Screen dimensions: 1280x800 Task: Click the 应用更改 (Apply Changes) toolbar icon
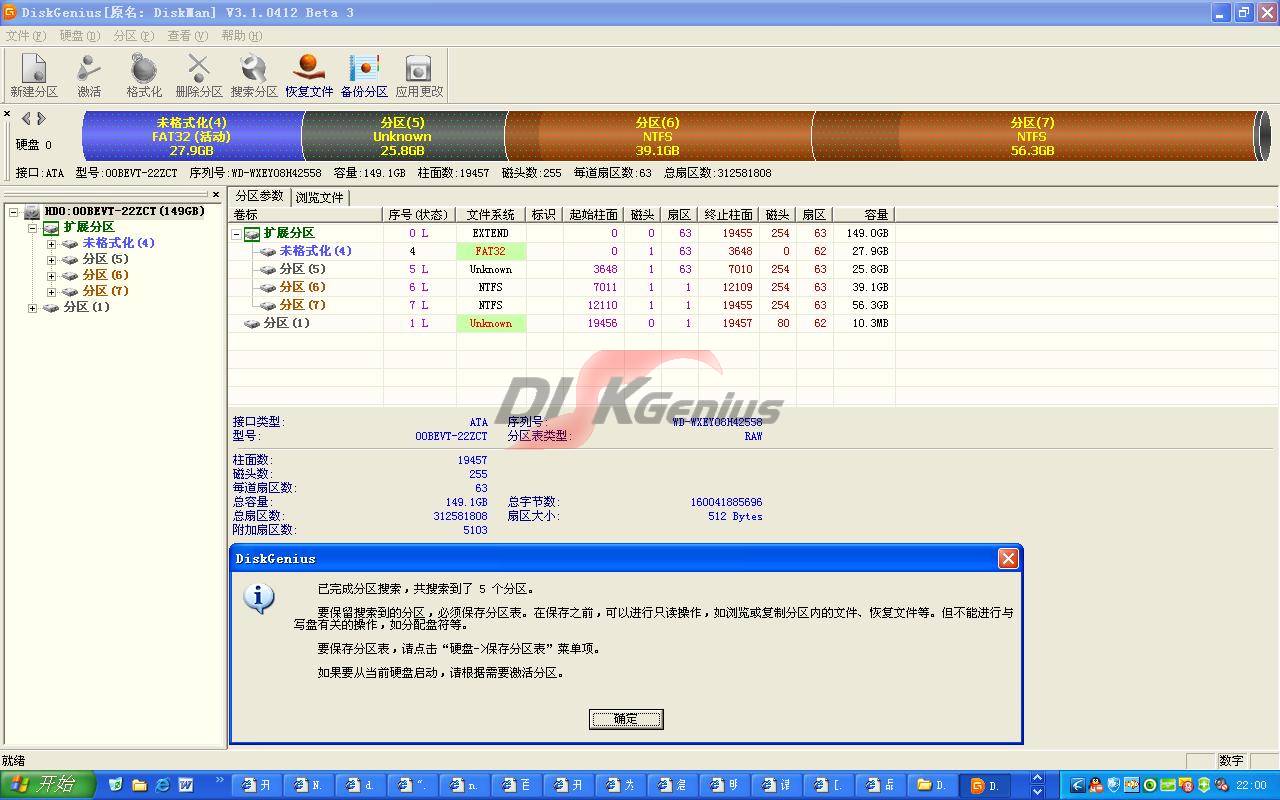pyautogui.click(x=419, y=75)
